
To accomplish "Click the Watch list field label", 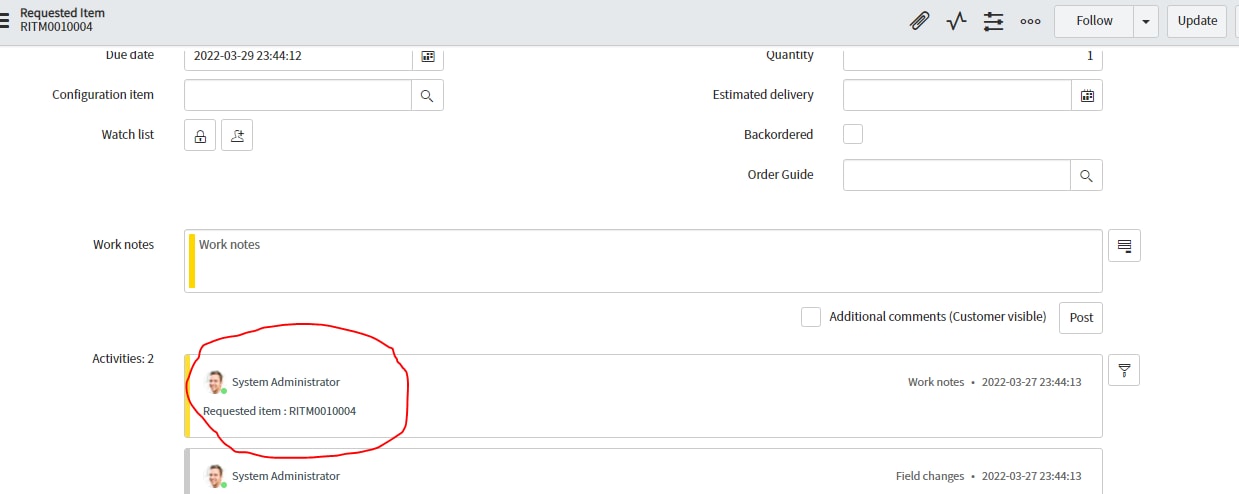I will [128, 135].
